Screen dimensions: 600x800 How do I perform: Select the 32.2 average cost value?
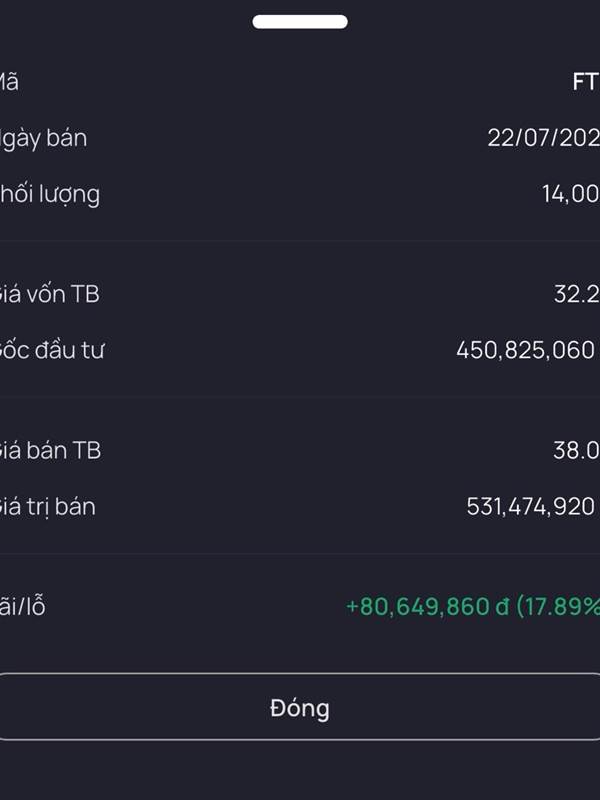(x=576, y=294)
